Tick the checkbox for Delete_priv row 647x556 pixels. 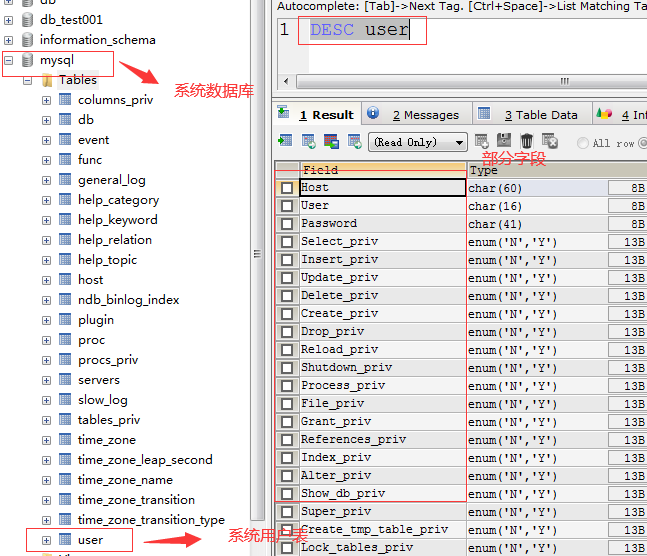click(x=287, y=296)
